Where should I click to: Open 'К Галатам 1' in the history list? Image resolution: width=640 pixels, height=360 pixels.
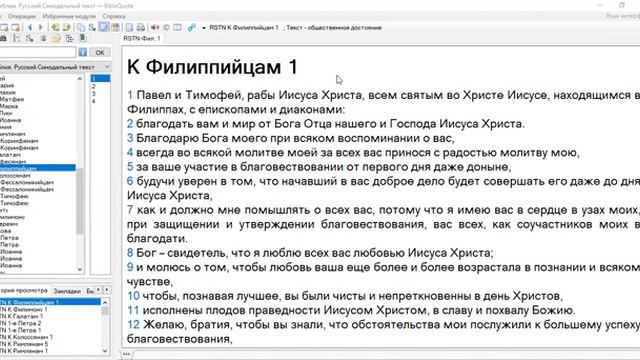click(22, 316)
